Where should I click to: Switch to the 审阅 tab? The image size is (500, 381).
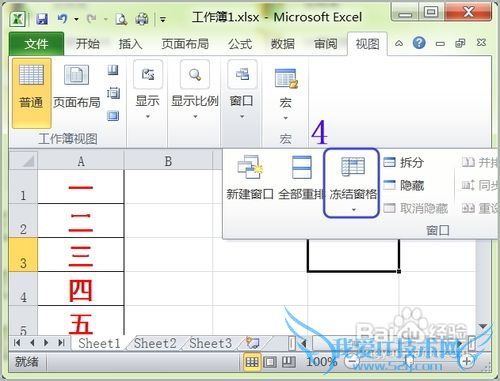click(325, 44)
